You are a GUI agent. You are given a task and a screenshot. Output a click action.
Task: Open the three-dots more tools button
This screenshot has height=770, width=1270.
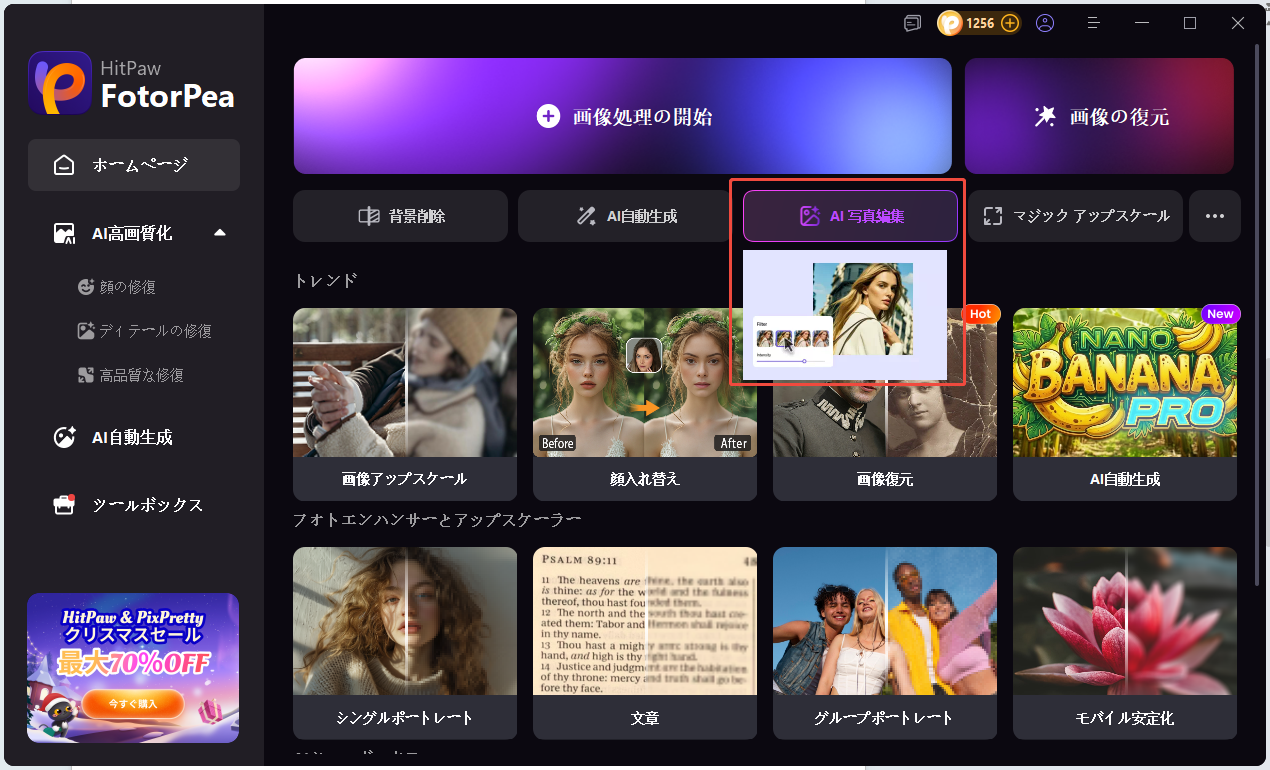pos(1215,216)
